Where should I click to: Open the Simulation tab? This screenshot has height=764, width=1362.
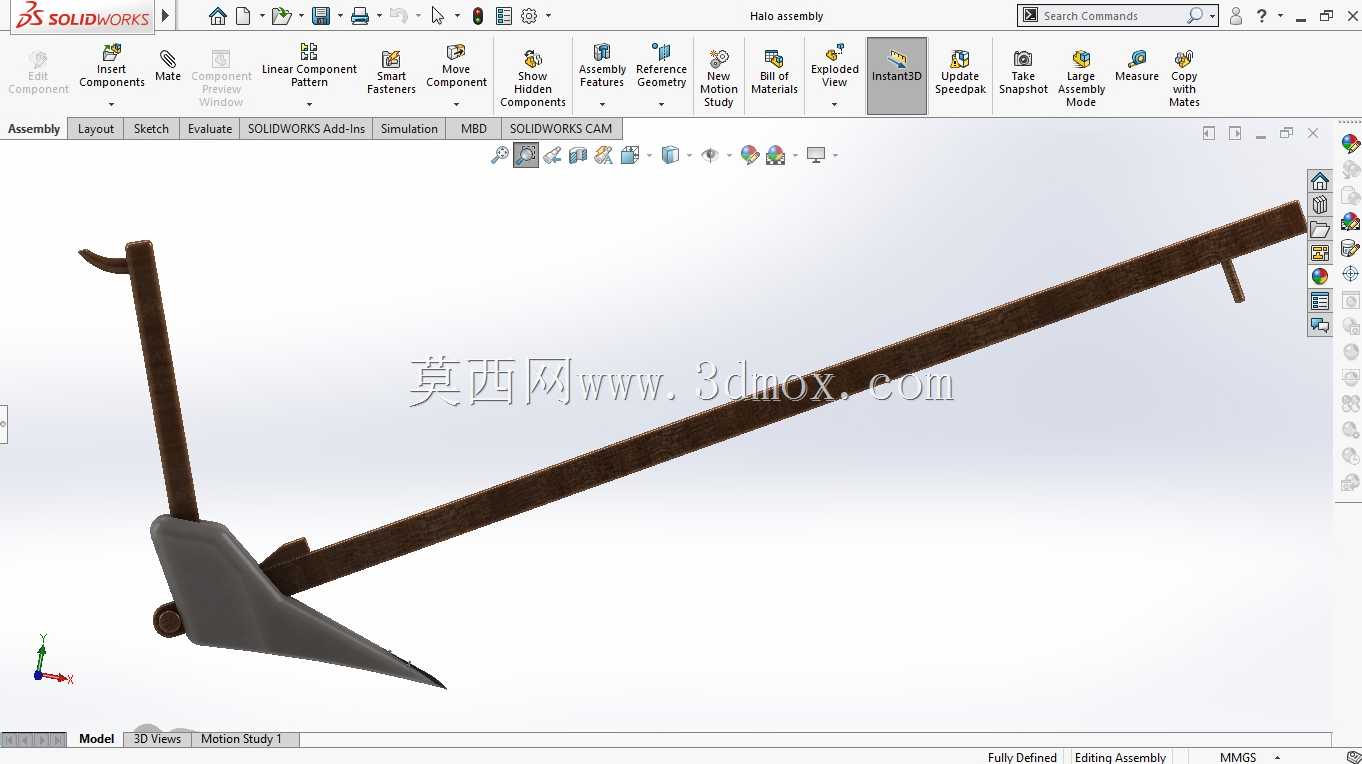(x=409, y=128)
